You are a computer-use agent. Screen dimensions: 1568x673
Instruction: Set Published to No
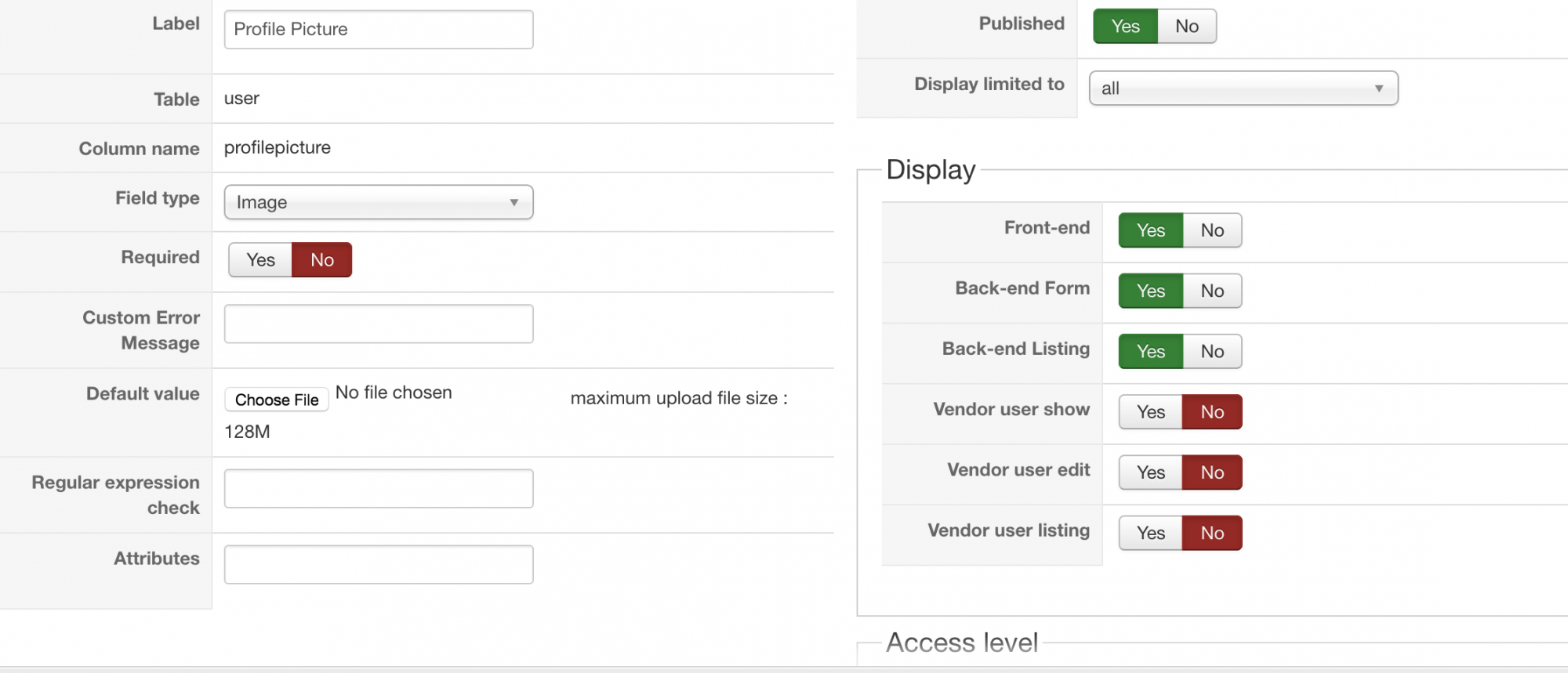pos(1186,27)
